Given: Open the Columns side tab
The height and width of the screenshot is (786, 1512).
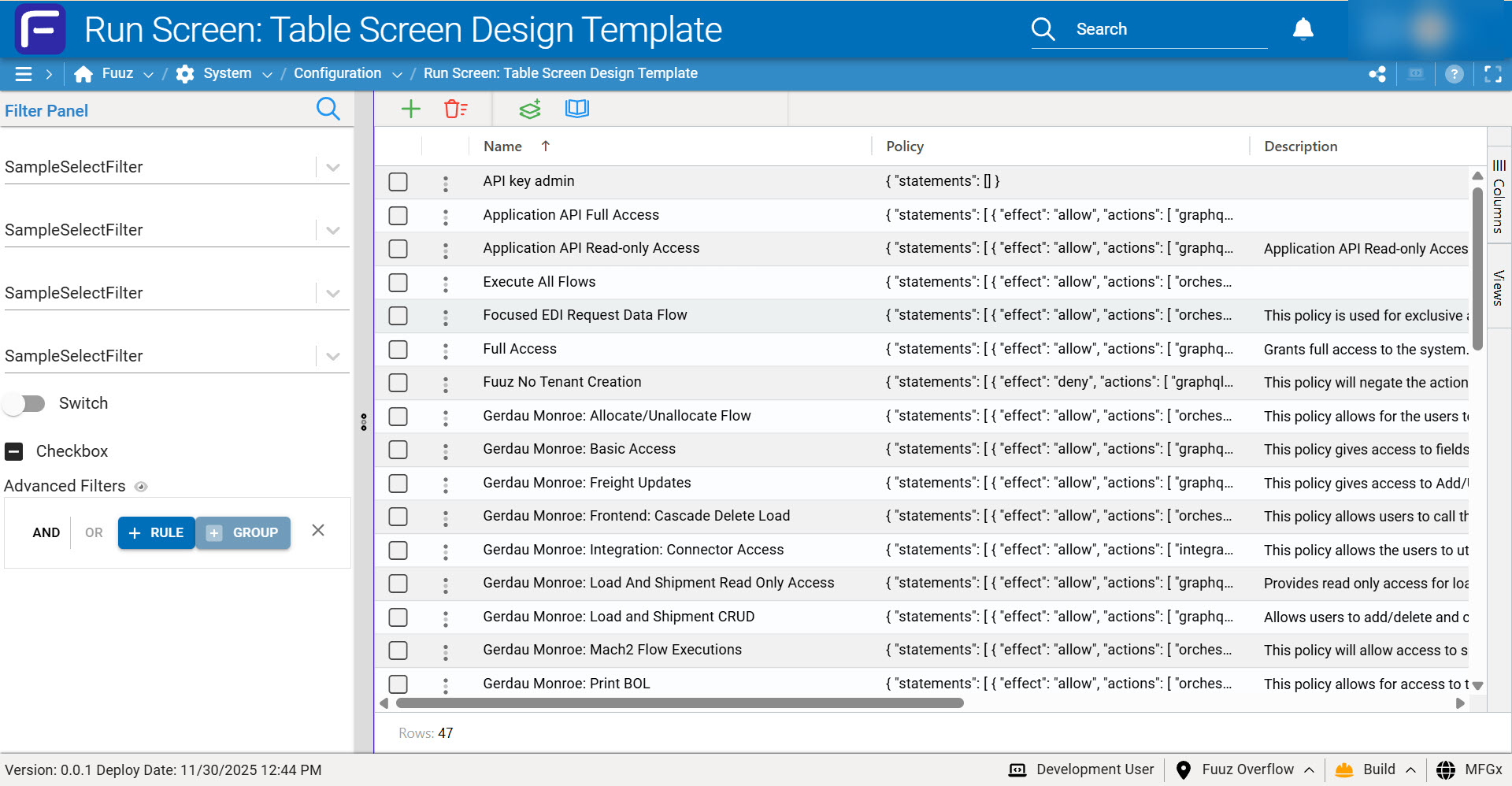Looking at the screenshot, I should 1499,197.
